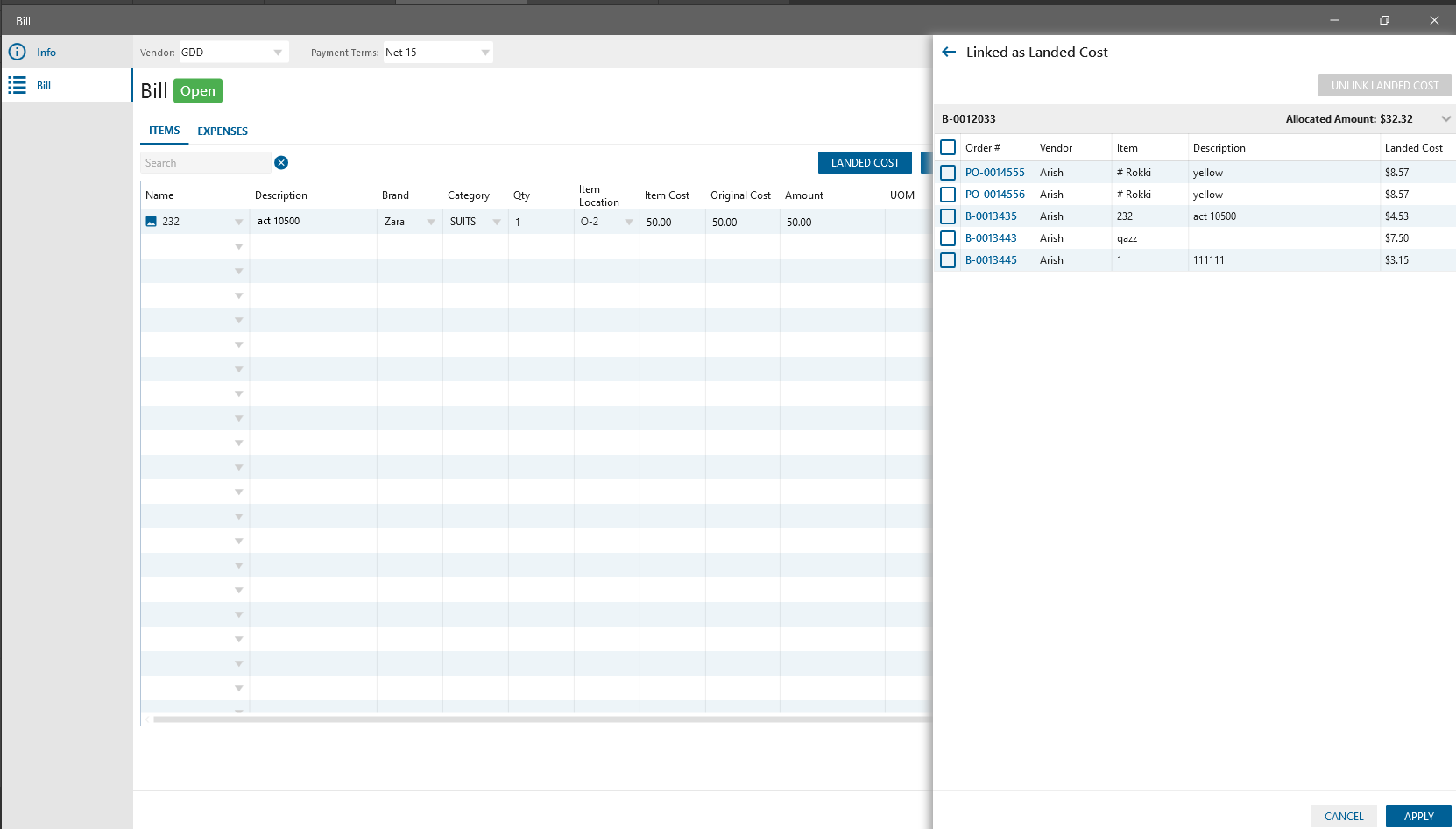Open the Brand dropdown showing Zara
The image size is (1456, 829).
pos(430,223)
